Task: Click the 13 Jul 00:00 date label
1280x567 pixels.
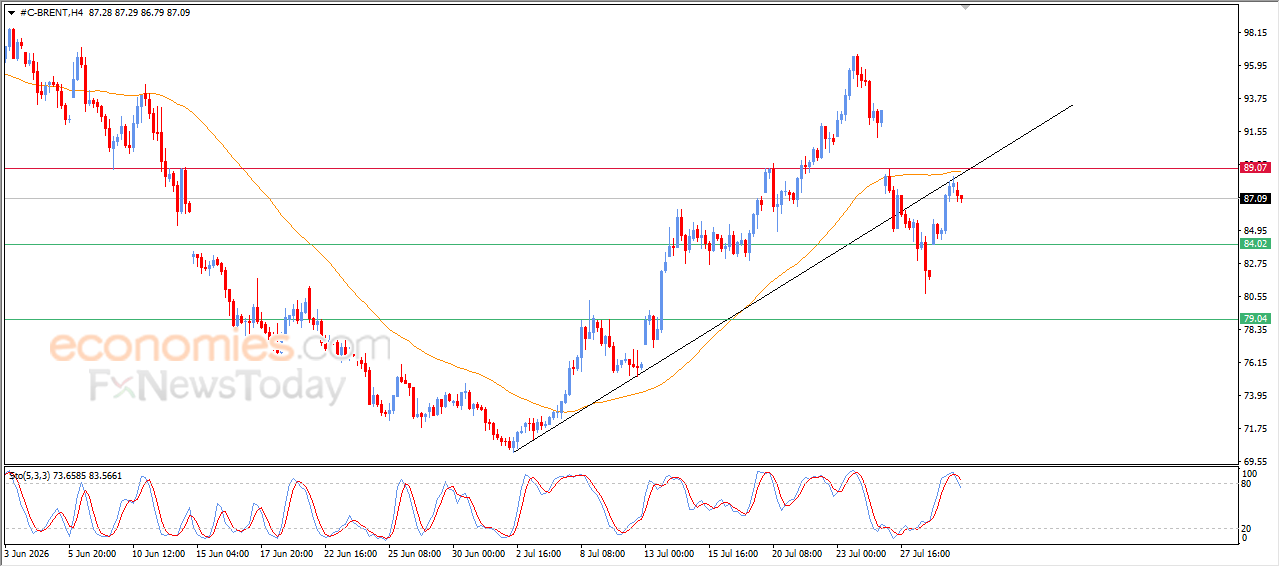Action: [668, 552]
